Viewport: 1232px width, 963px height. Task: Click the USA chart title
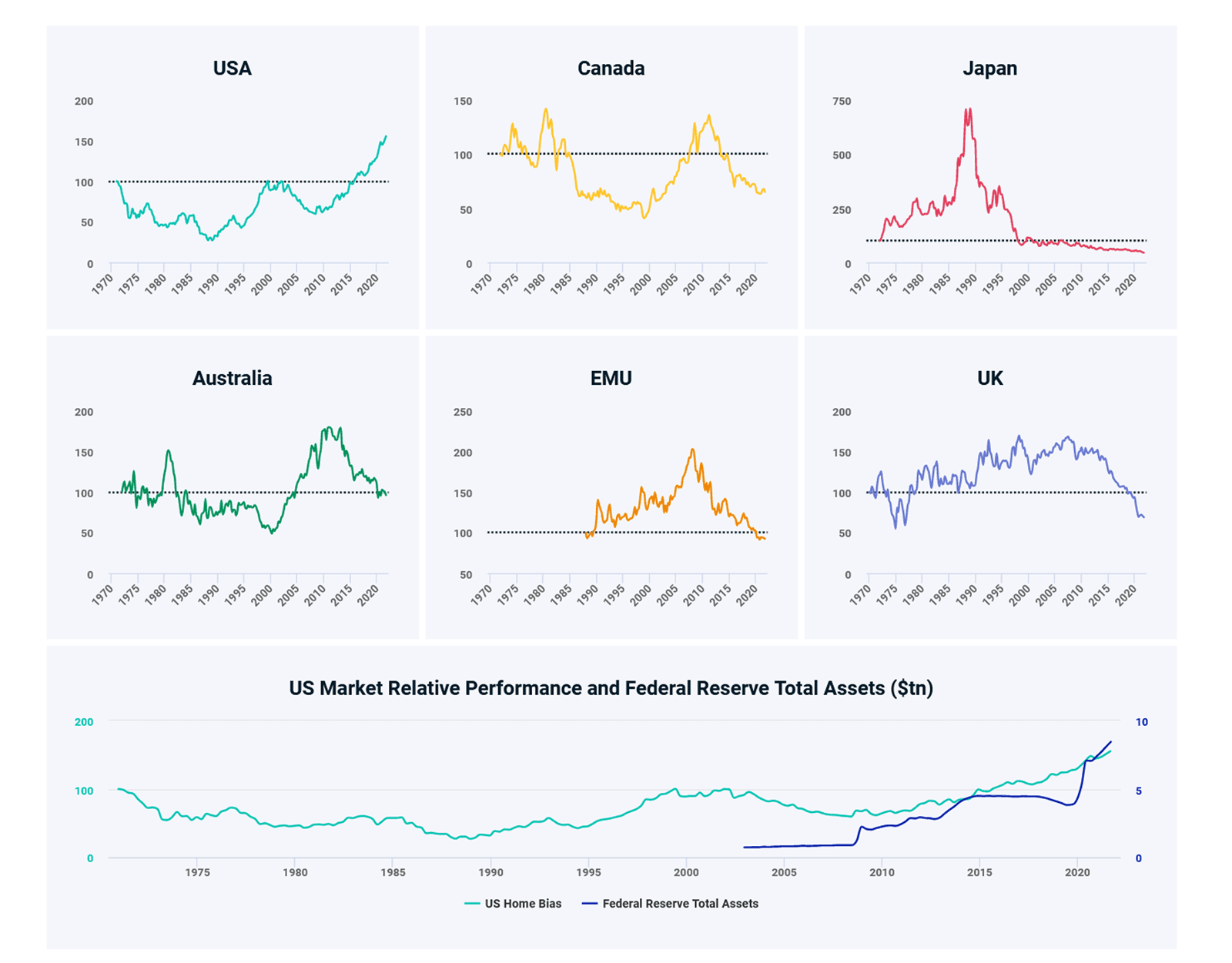point(233,69)
